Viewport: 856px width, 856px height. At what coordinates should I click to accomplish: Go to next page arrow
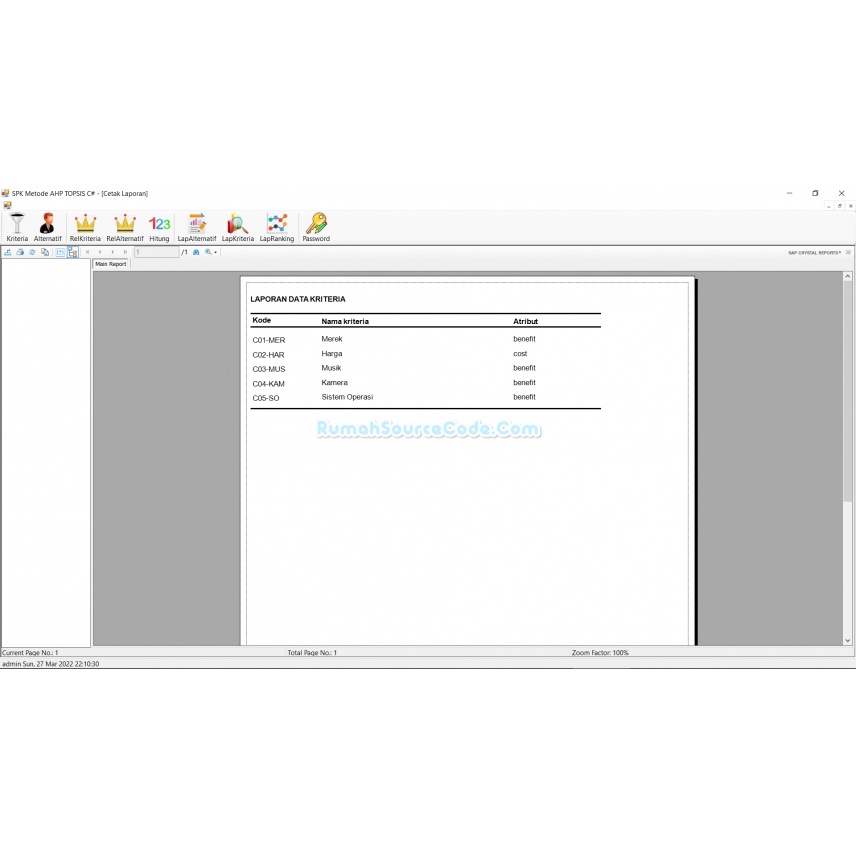pyautogui.click(x=112, y=252)
